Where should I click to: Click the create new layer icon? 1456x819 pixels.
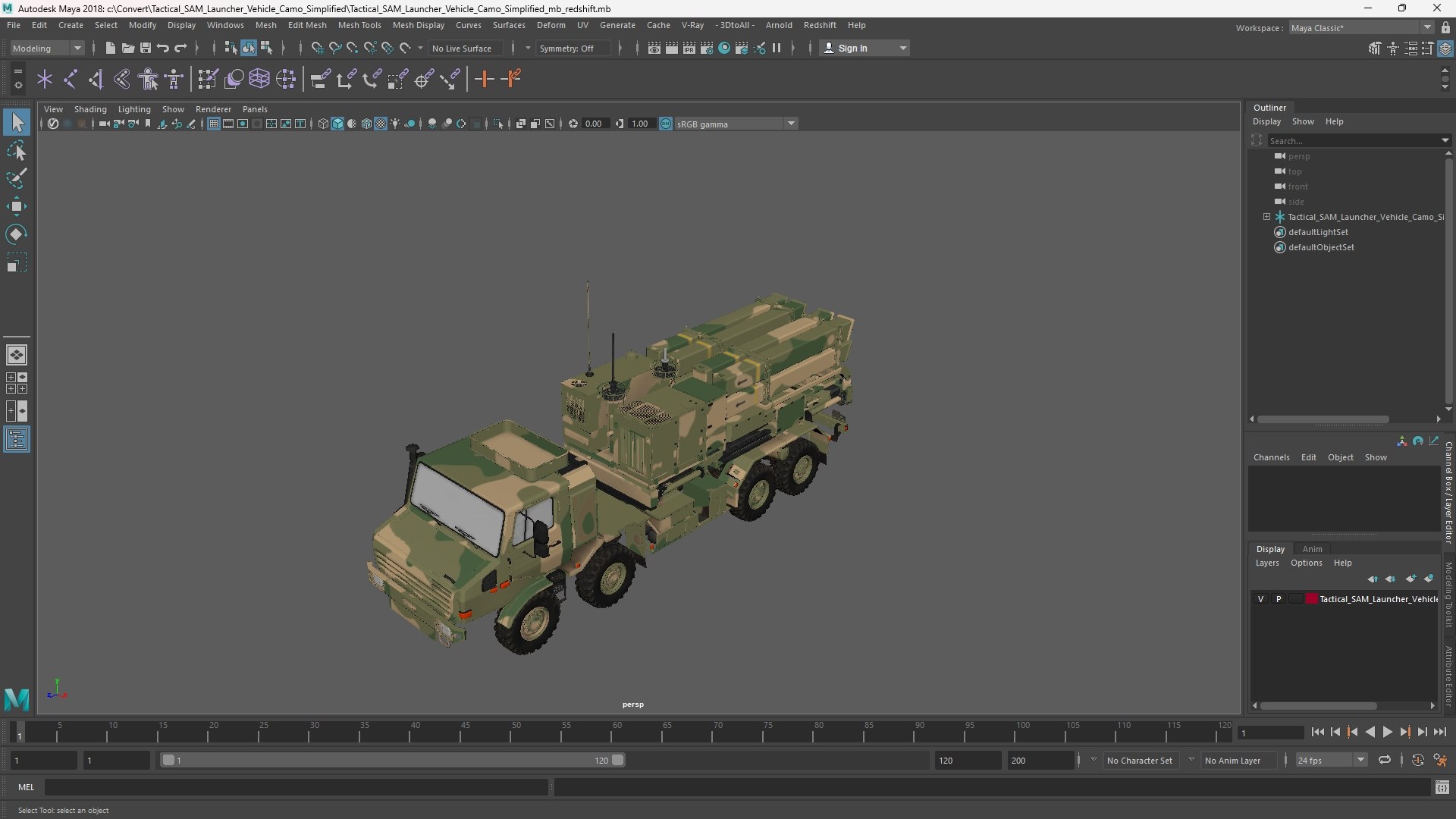(1410, 579)
